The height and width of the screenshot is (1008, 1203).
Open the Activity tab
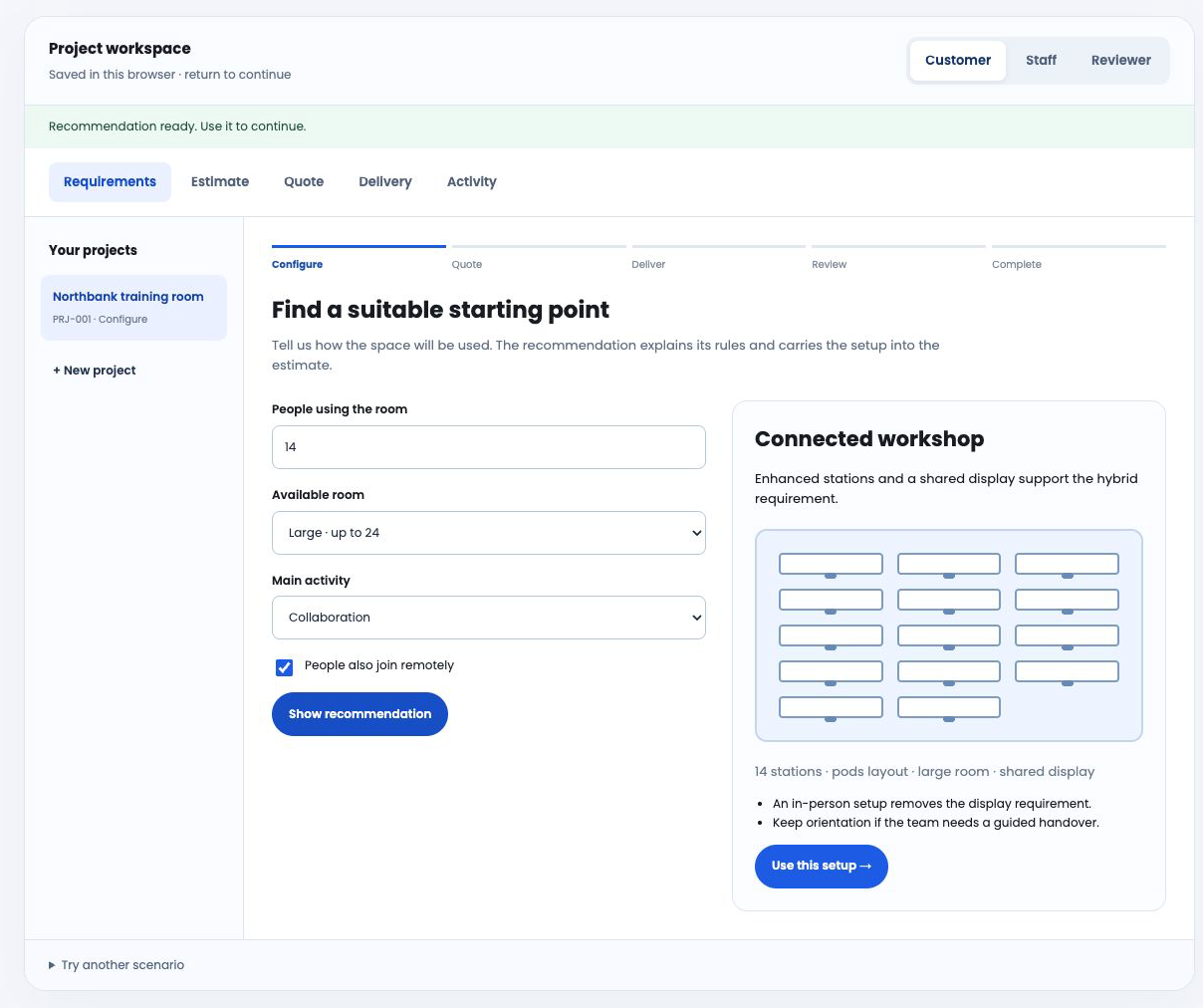click(472, 182)
